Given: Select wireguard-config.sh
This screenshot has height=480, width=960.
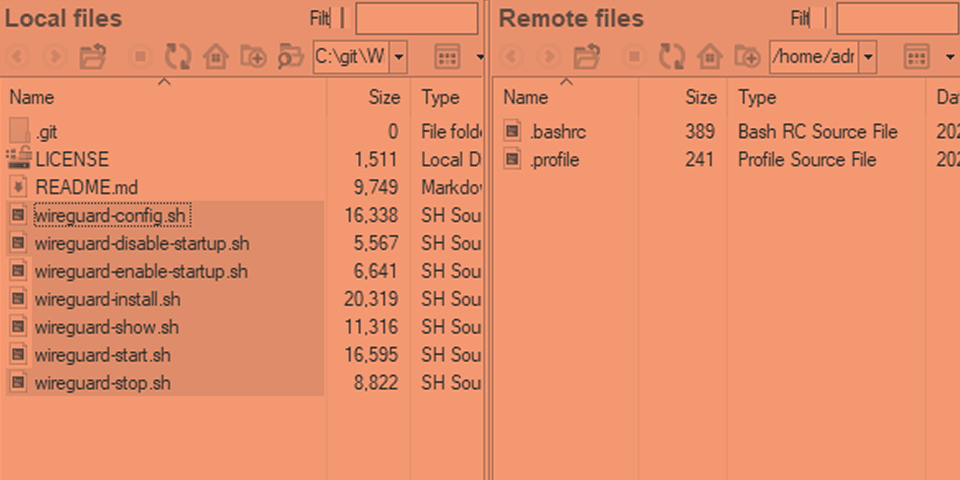Looking at the screenshot, I should pos(110,216).
